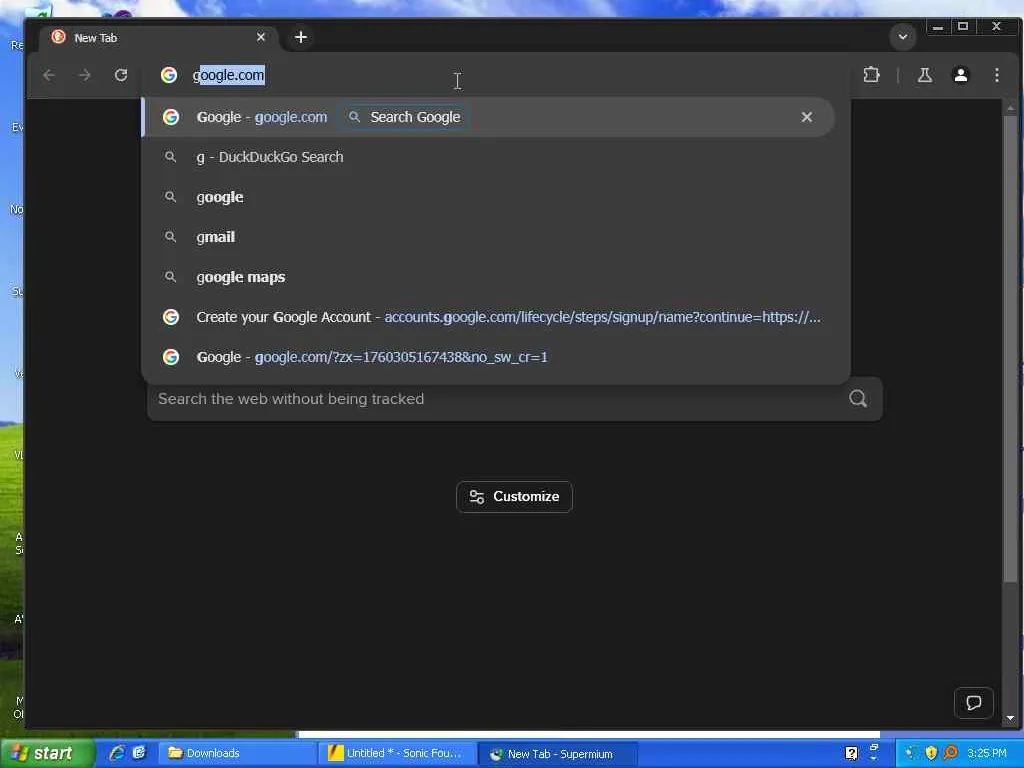Viewport: 1024px width, 768px height.
Task: Click the address bar with google.com text
Action: 496,75
